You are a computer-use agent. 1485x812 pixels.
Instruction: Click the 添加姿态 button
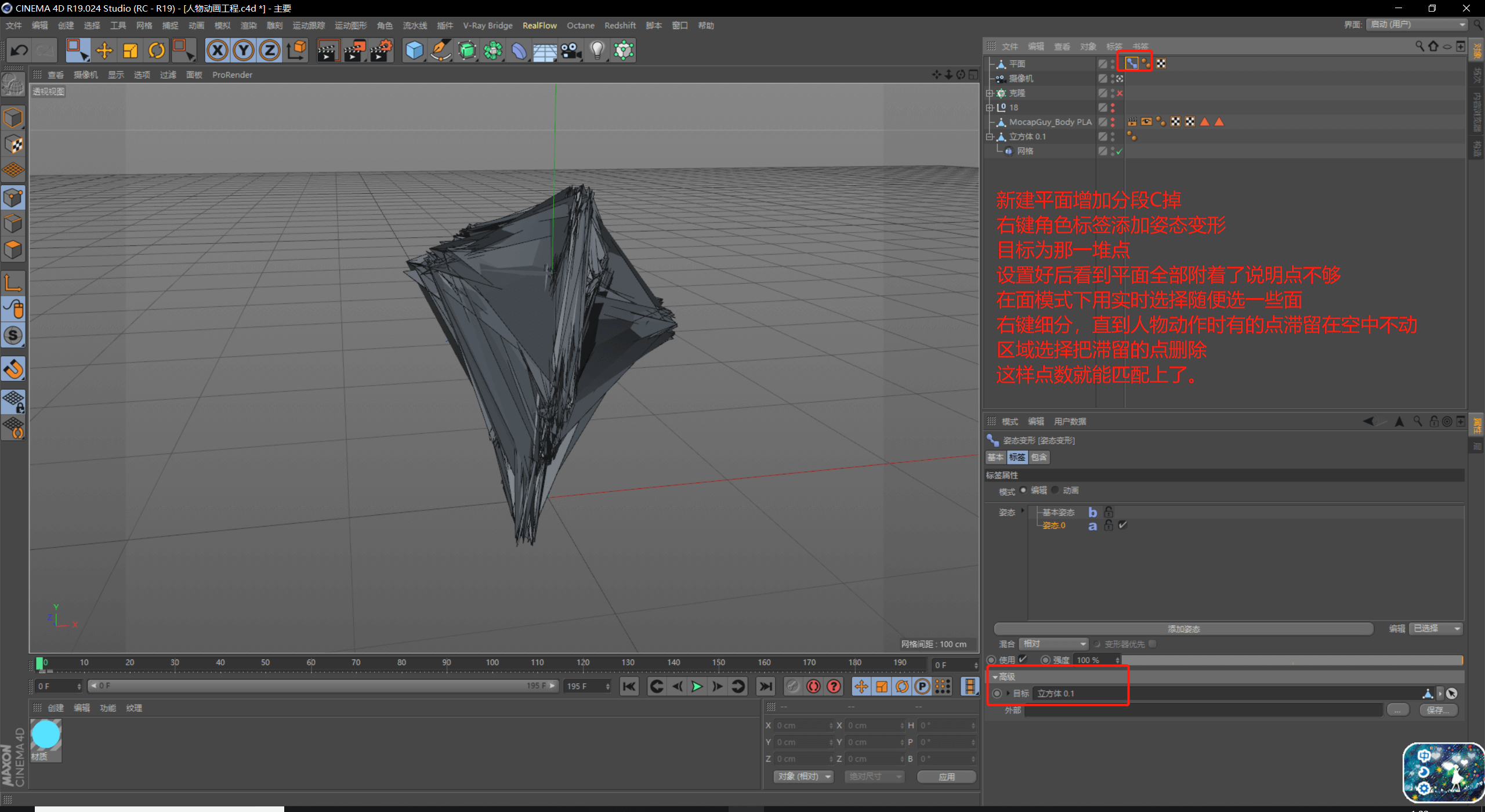click(1183, 629)
